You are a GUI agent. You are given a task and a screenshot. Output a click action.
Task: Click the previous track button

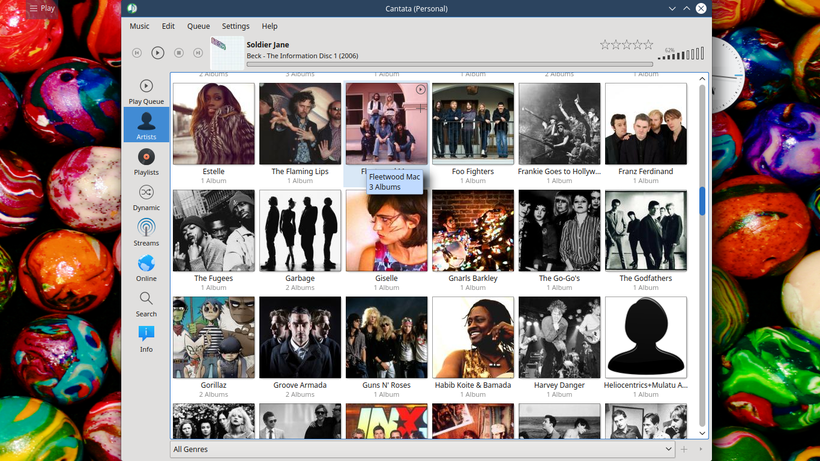coord(137,53)
